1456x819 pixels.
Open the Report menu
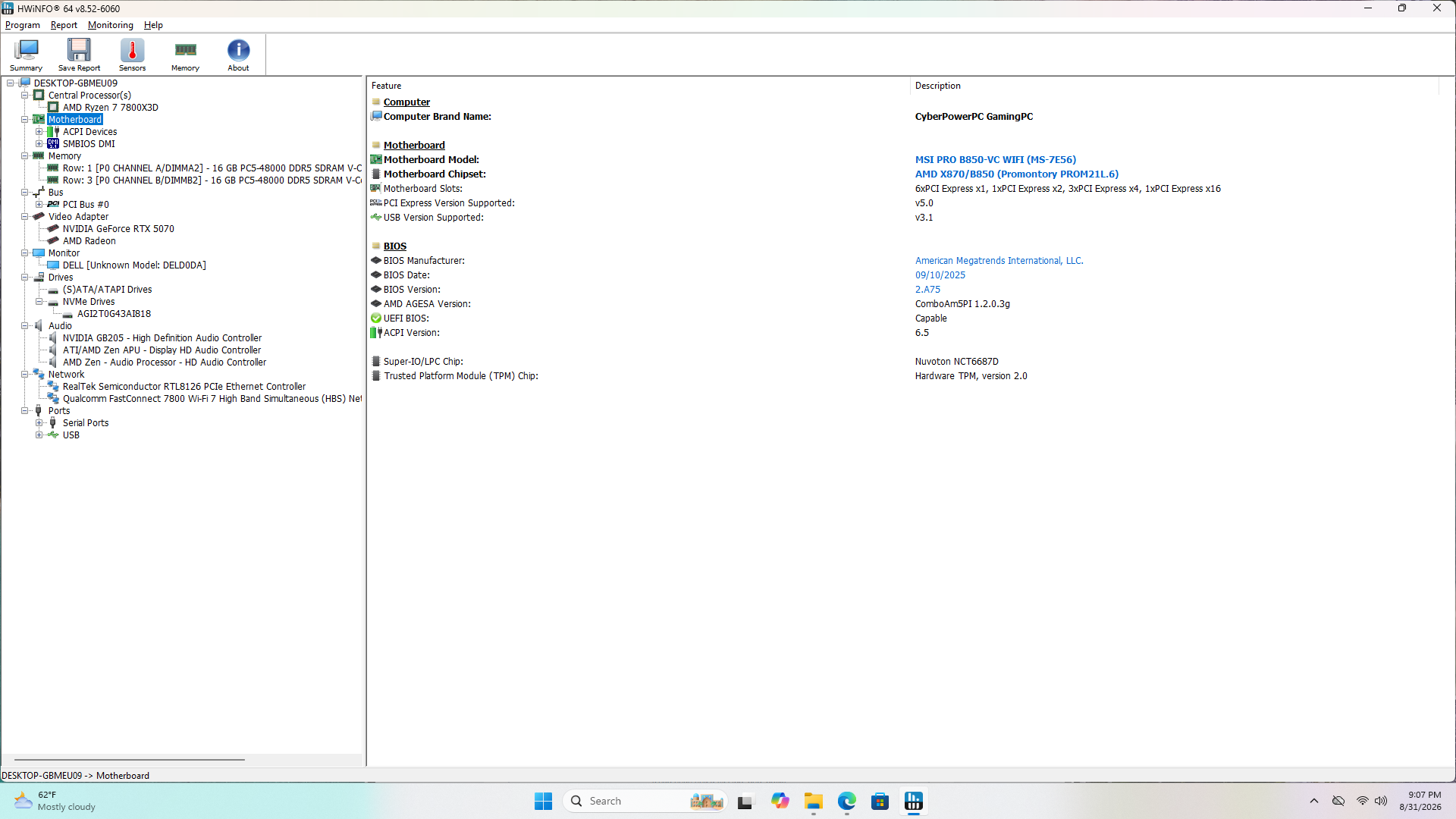[x=64, y=25]
